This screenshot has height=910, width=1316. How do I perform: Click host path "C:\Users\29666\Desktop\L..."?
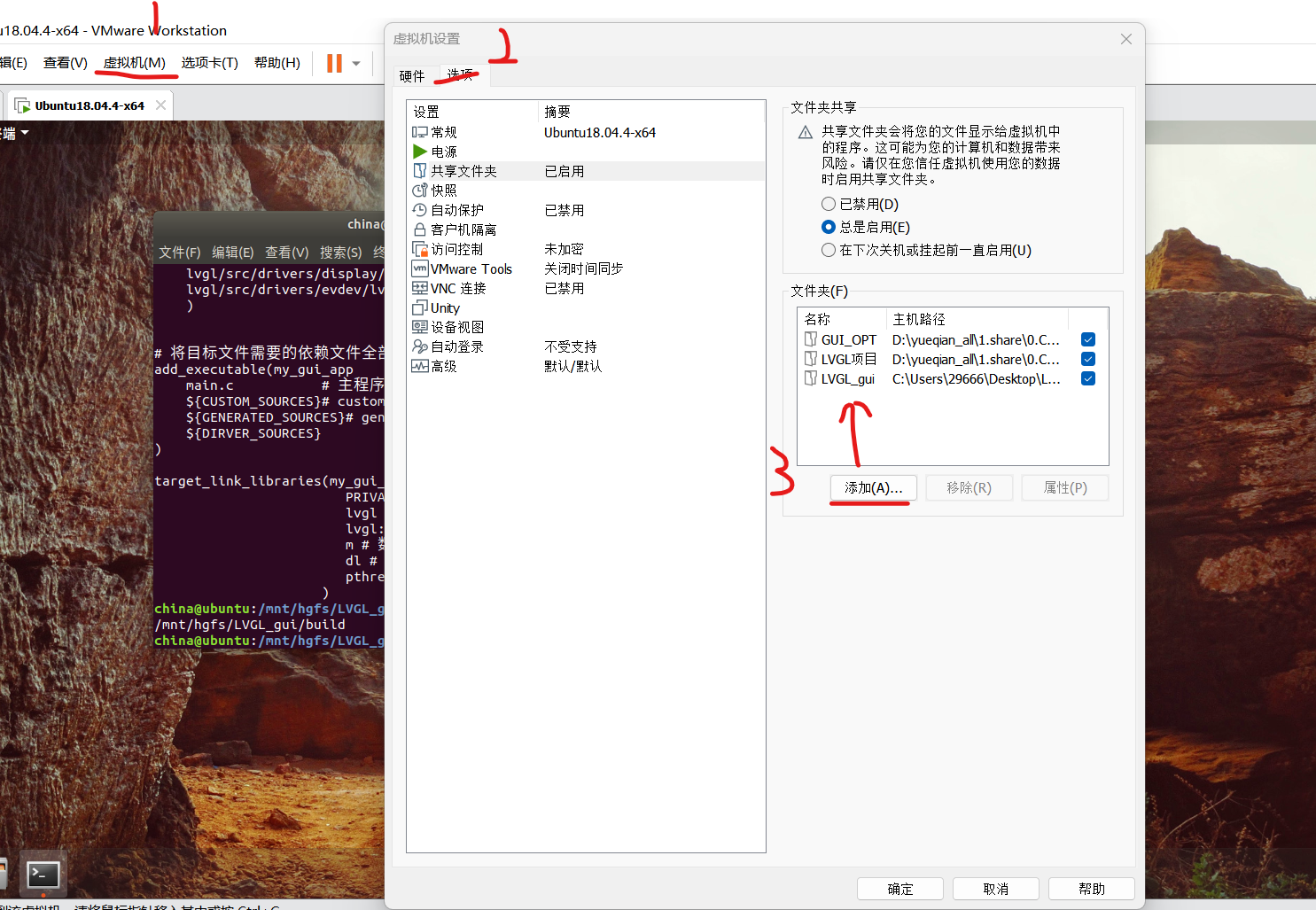pyautogui.click(x=976, y=378)
